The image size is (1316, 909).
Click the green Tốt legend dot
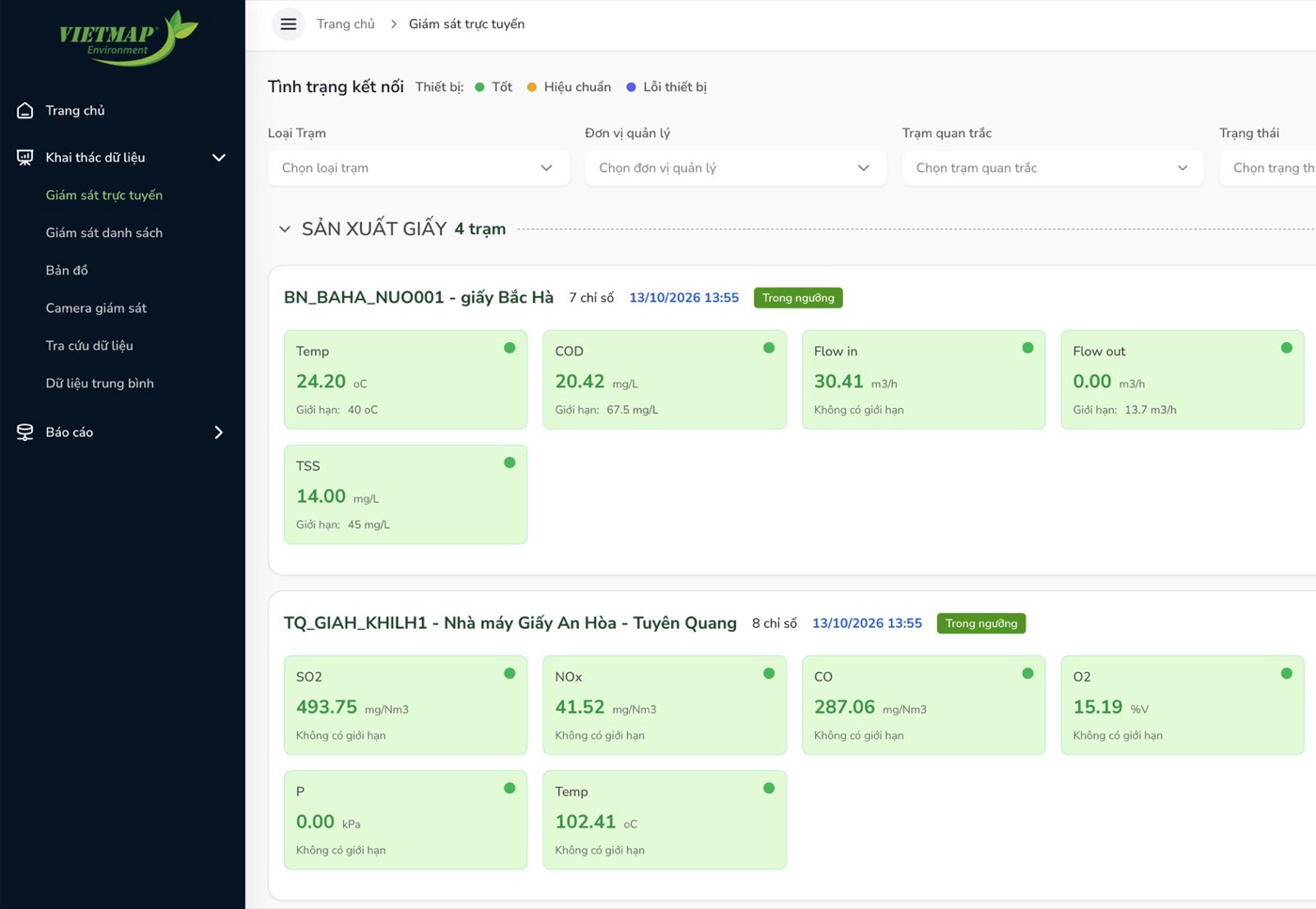tap(479, 87)
